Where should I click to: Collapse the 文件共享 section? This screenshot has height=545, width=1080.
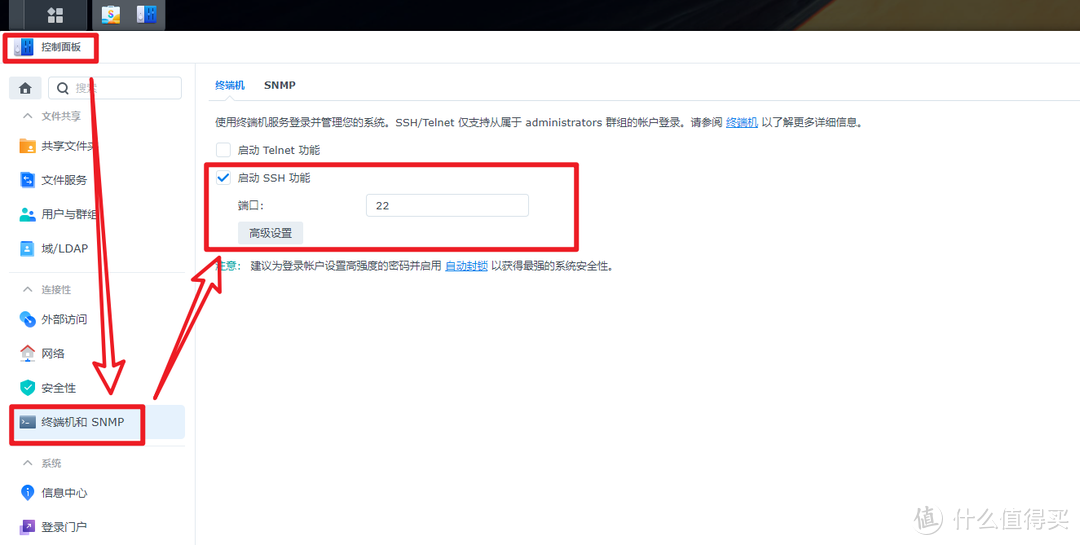coord(28,116)
